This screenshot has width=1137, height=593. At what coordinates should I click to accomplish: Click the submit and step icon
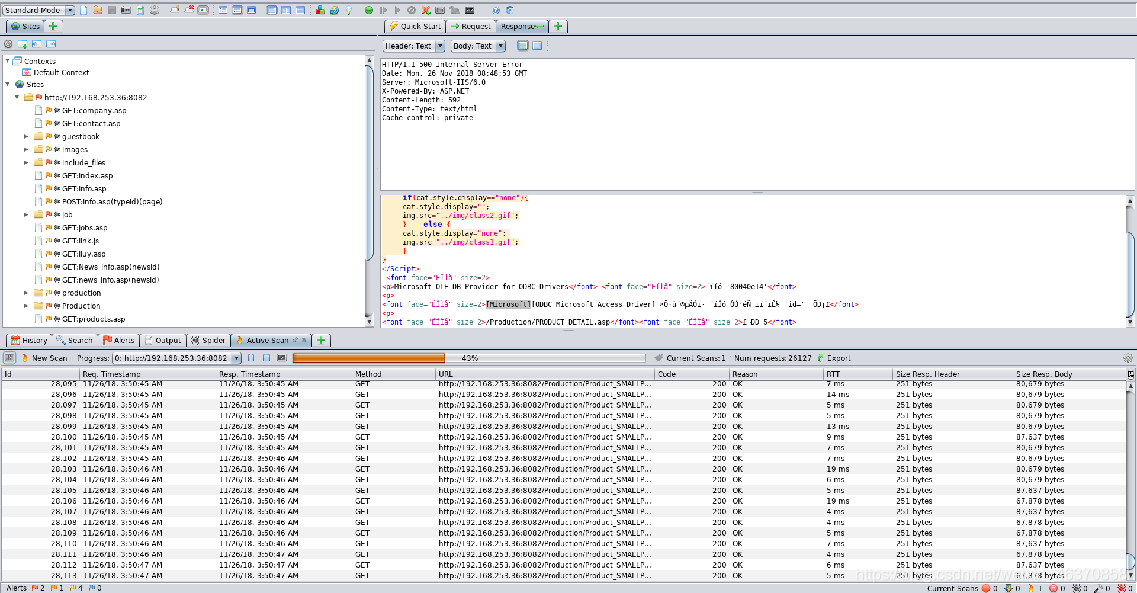383,10
